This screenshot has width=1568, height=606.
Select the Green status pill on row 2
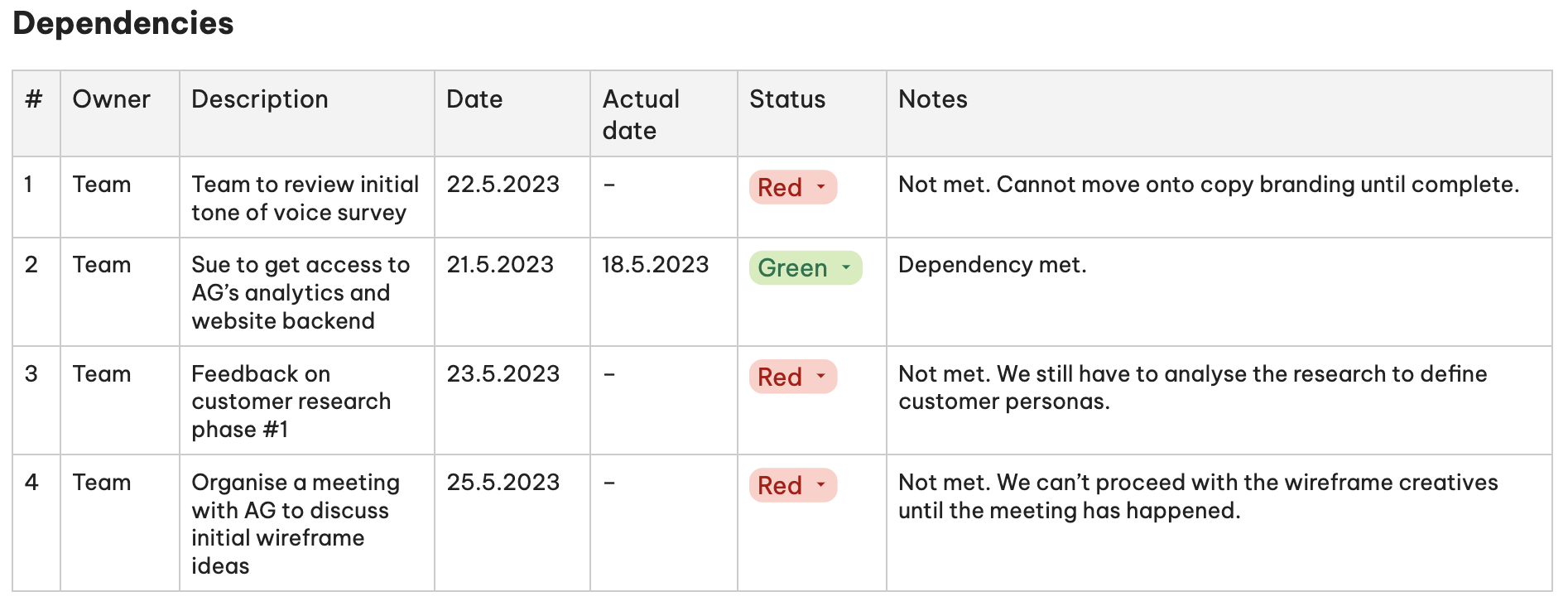tap(793, 268)
